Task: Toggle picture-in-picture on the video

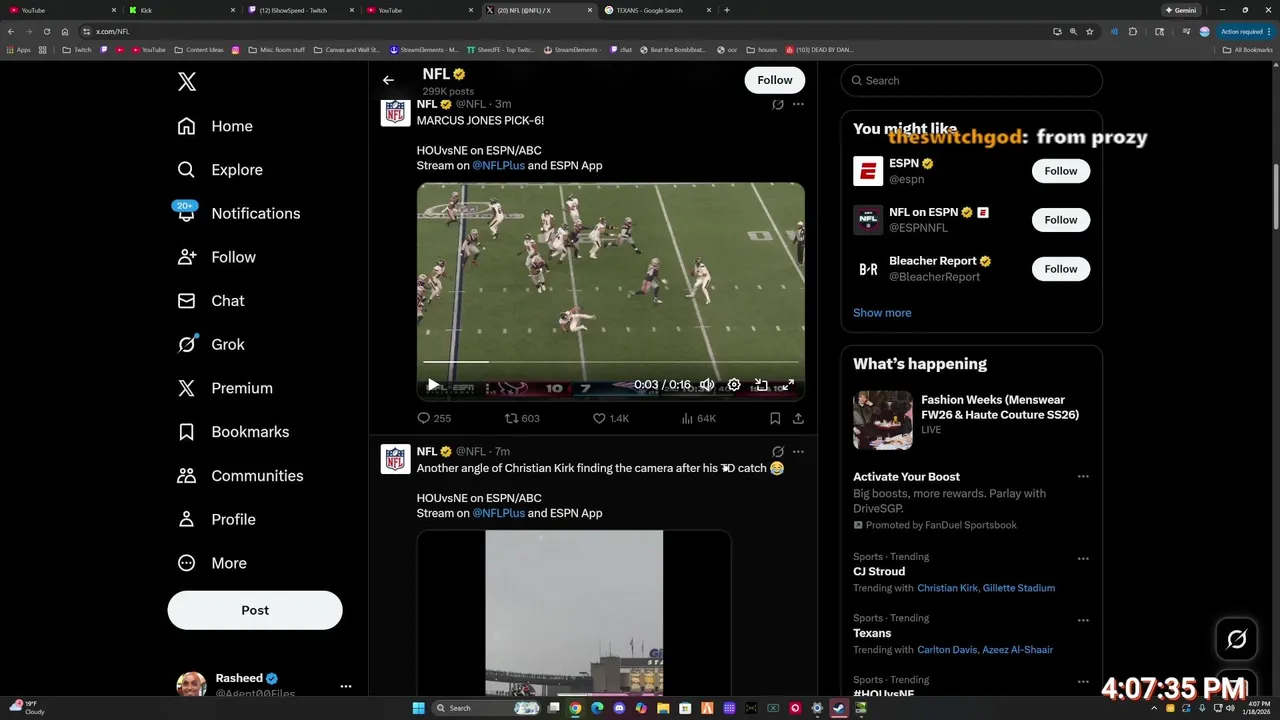Action: (x=761, y=385)
